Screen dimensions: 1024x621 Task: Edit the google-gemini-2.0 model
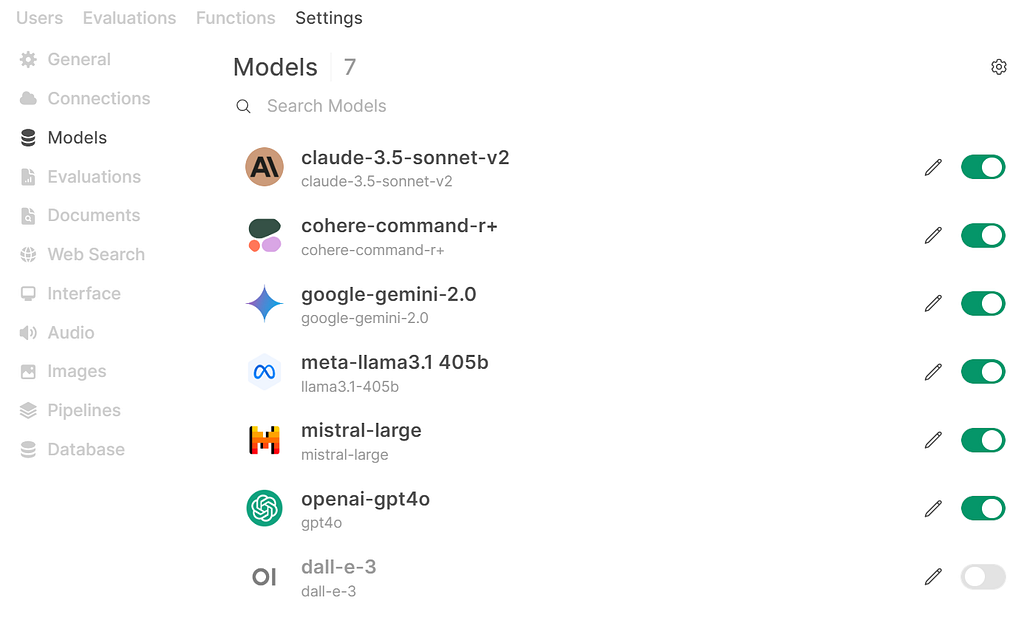coord(933,304)
